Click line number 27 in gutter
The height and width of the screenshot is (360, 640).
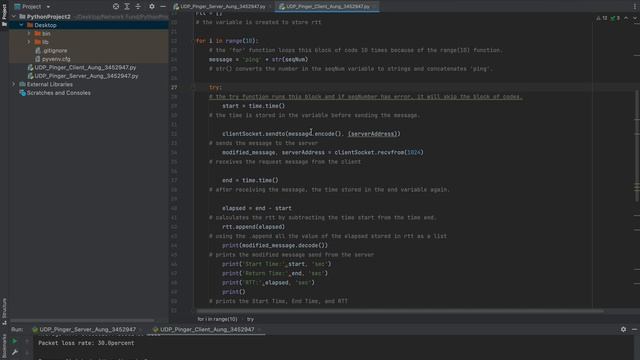coord(174,87)
